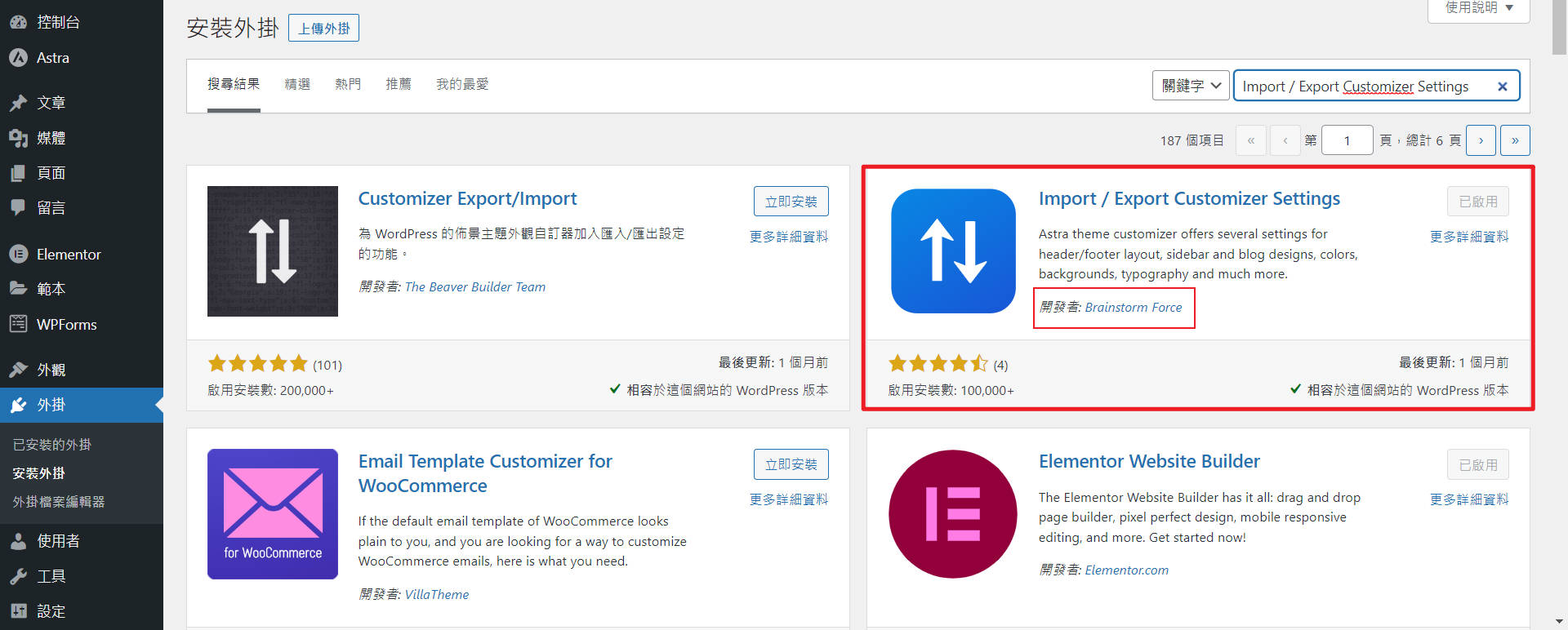
Task: Open Elementor Website Builder title link
Action: (1149, 461)
